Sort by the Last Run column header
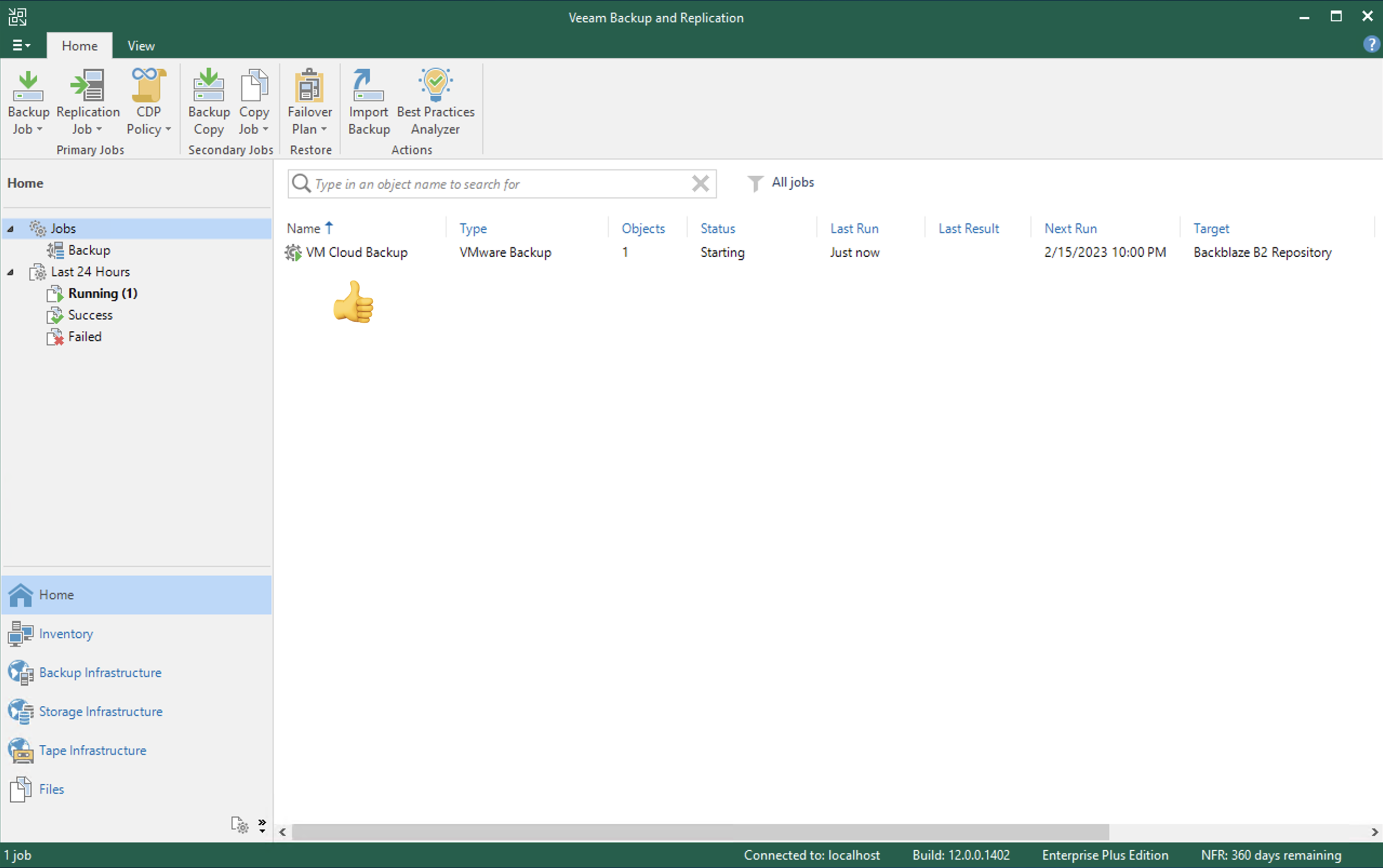 click(x=854, y=229)
